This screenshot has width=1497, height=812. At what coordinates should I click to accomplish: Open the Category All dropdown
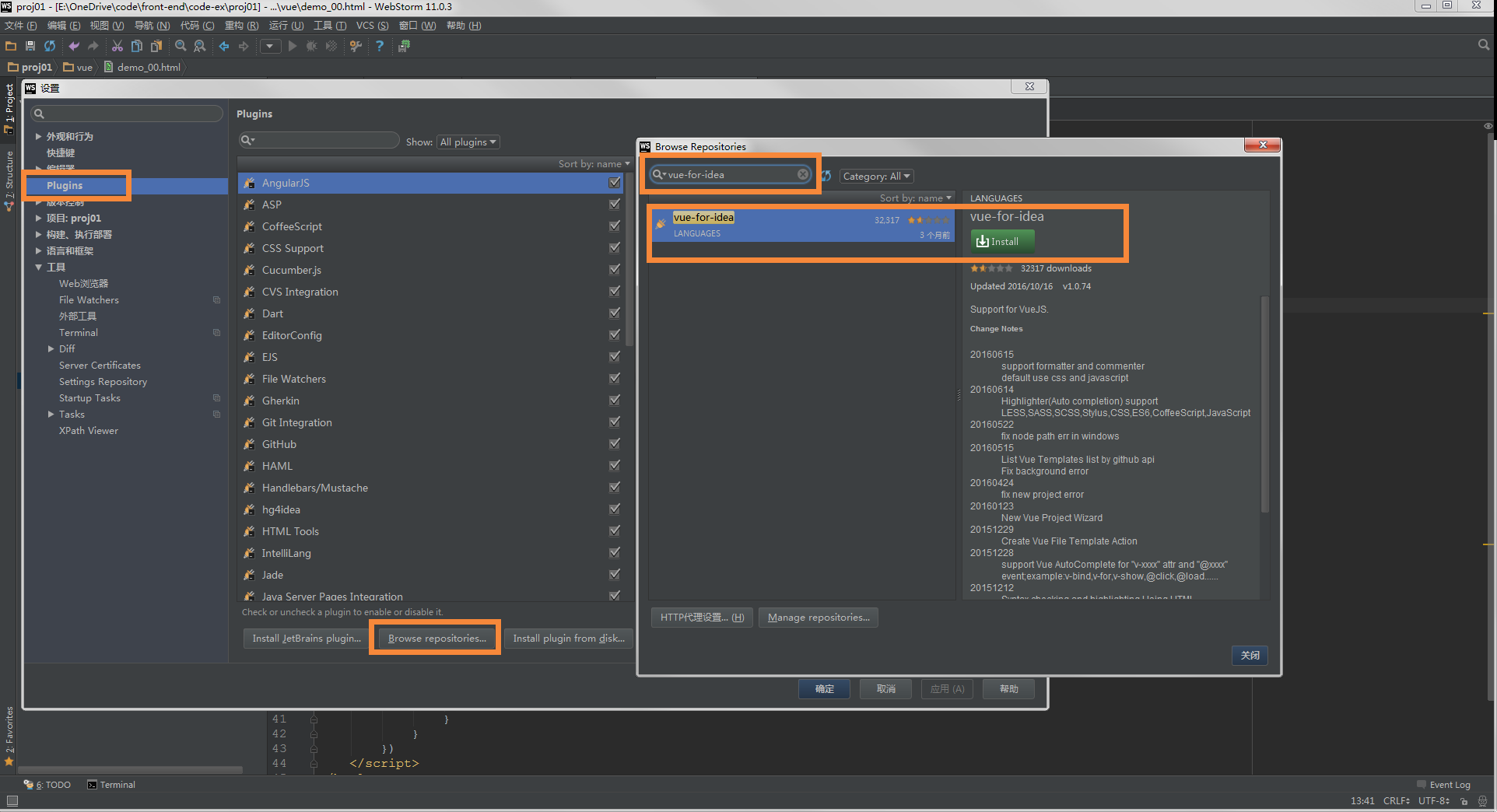click(876, 177)
